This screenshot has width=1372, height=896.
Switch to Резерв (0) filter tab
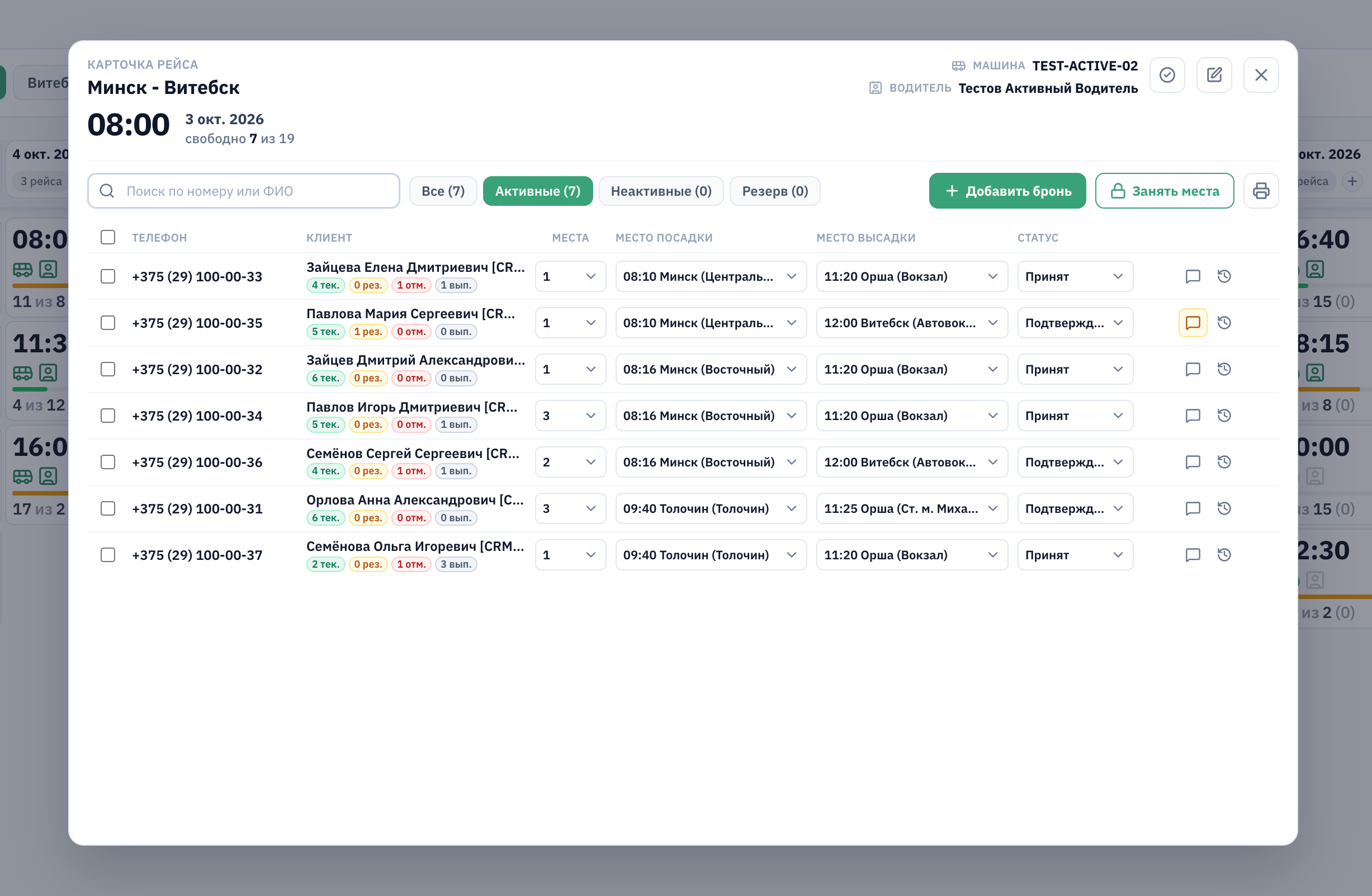tap(775, 191)
